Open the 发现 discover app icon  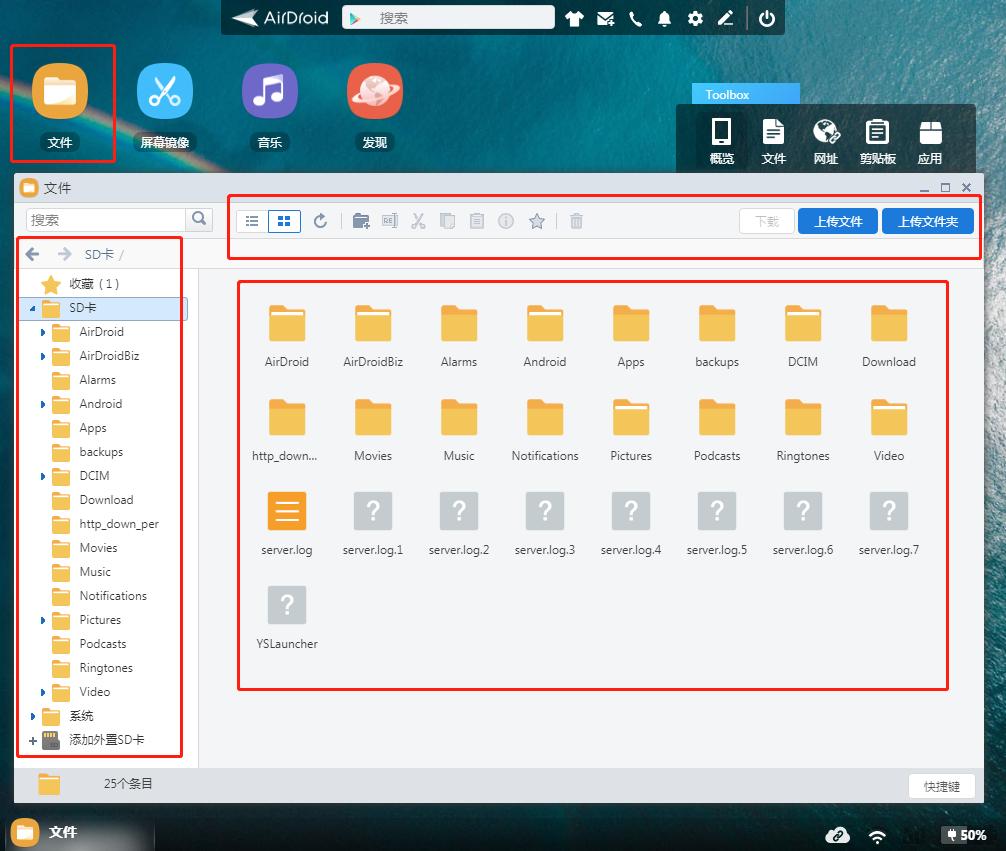[374, 92]
